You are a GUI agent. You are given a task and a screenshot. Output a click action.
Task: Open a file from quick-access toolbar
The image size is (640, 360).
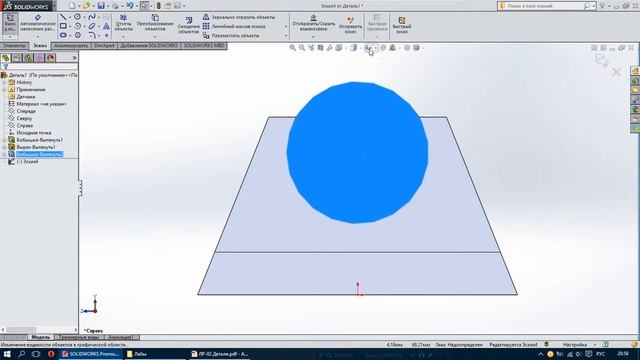[86, 6]
